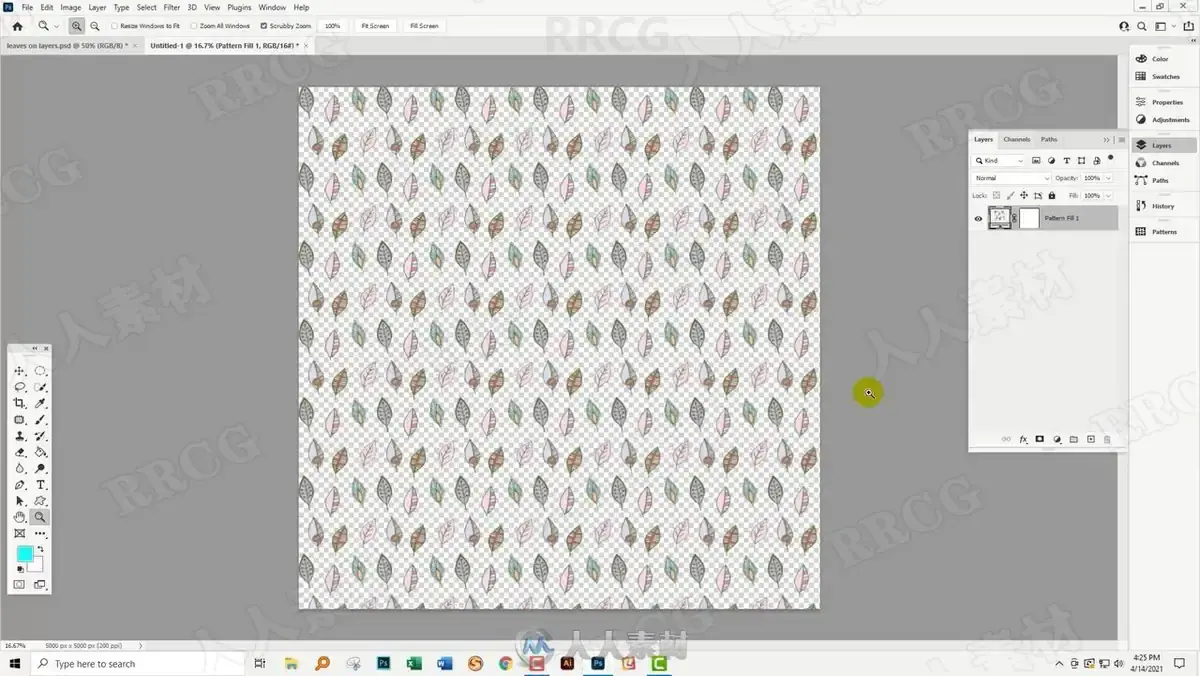Open the Fill slider dropdown arrow

click(1108, 195)
